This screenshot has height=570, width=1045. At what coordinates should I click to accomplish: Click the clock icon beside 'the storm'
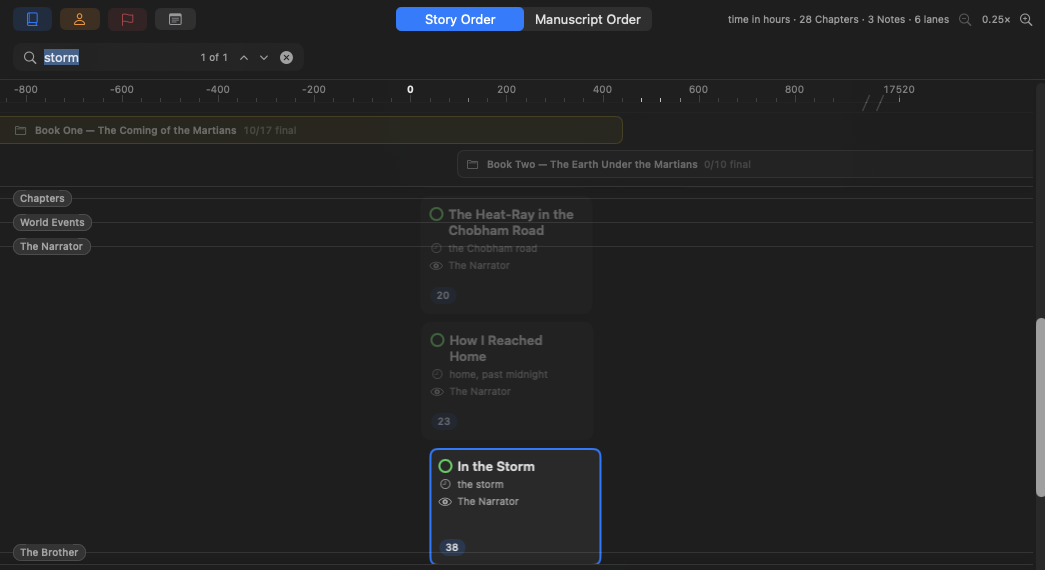pyautogui.click(x=445, y=484)
